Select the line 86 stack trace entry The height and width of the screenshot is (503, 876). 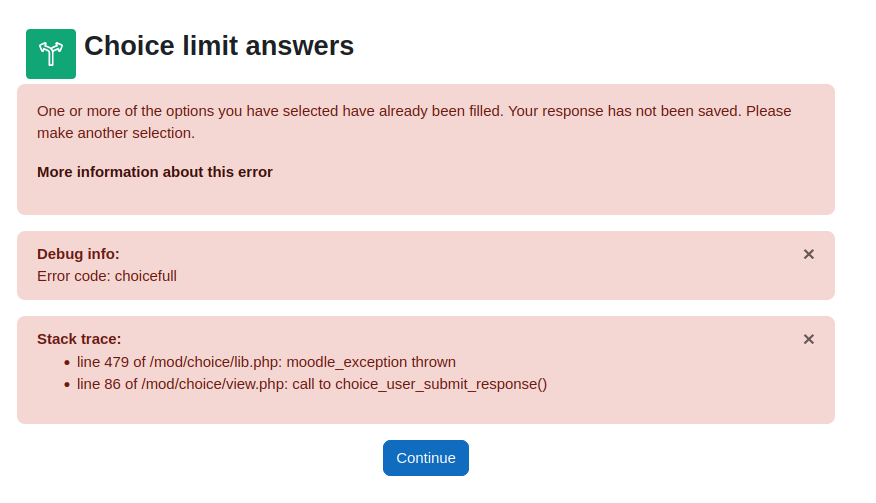click(x=312, y=385)
